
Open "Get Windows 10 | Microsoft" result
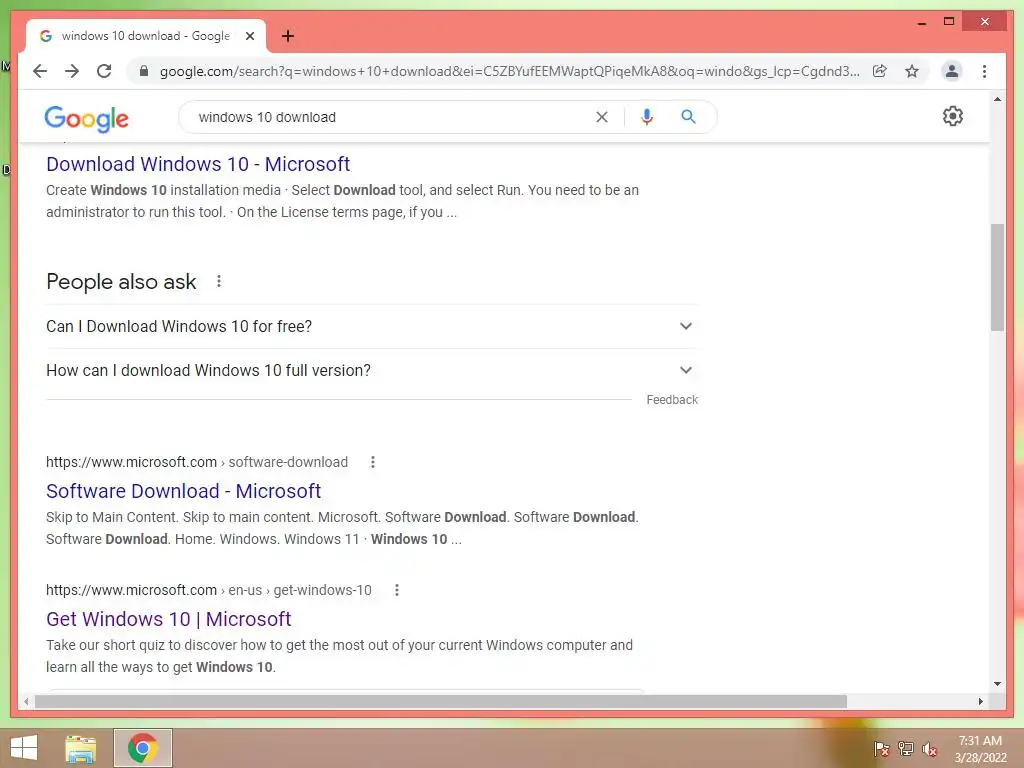pyautogui.click(x=168, y=619)
